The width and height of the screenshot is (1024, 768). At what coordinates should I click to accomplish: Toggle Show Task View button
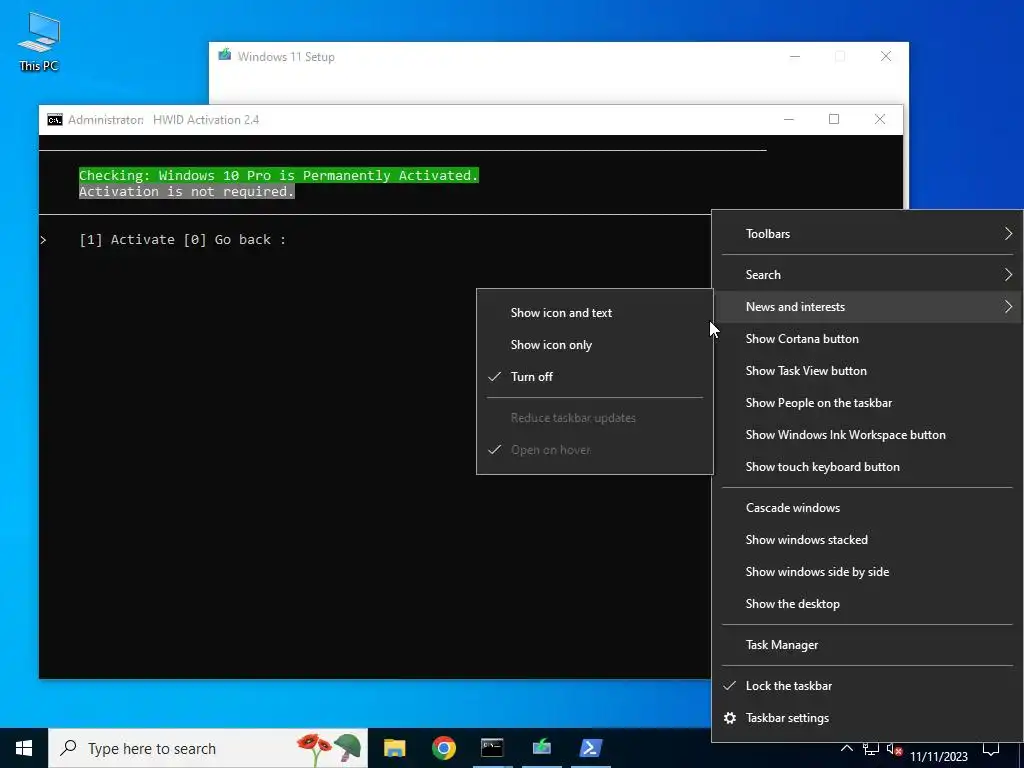click(x=867, y=371)
